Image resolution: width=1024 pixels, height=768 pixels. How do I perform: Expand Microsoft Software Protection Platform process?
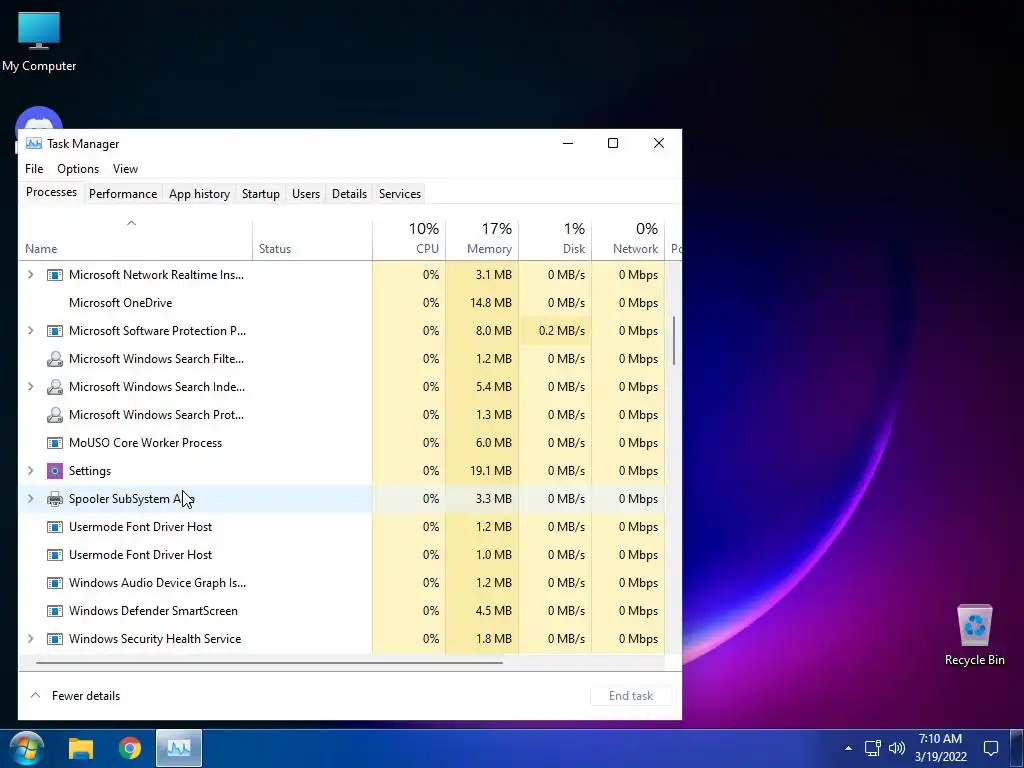pos(30,331)
